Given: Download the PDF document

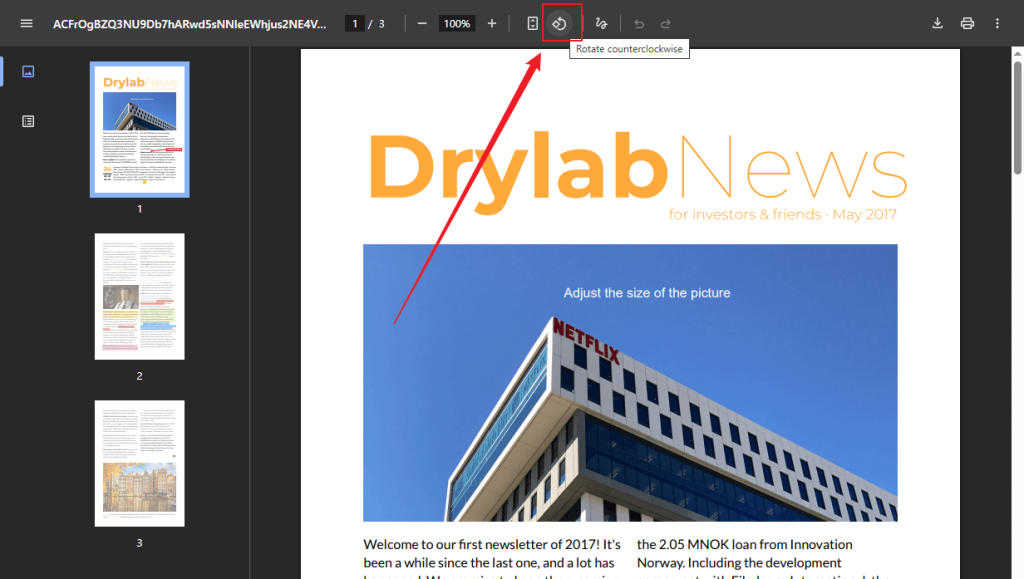Looking at the screenshot, I should tap(938, 23).
